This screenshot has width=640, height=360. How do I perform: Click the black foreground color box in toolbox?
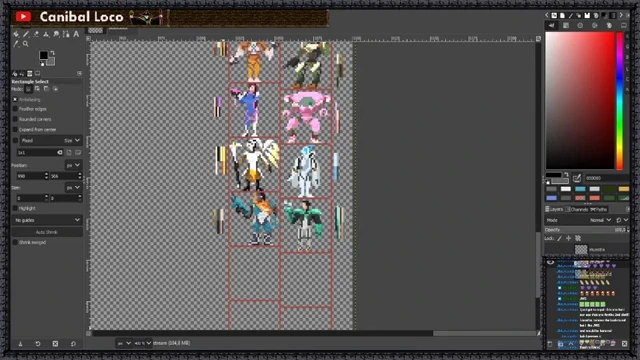[x=43, y=55]
